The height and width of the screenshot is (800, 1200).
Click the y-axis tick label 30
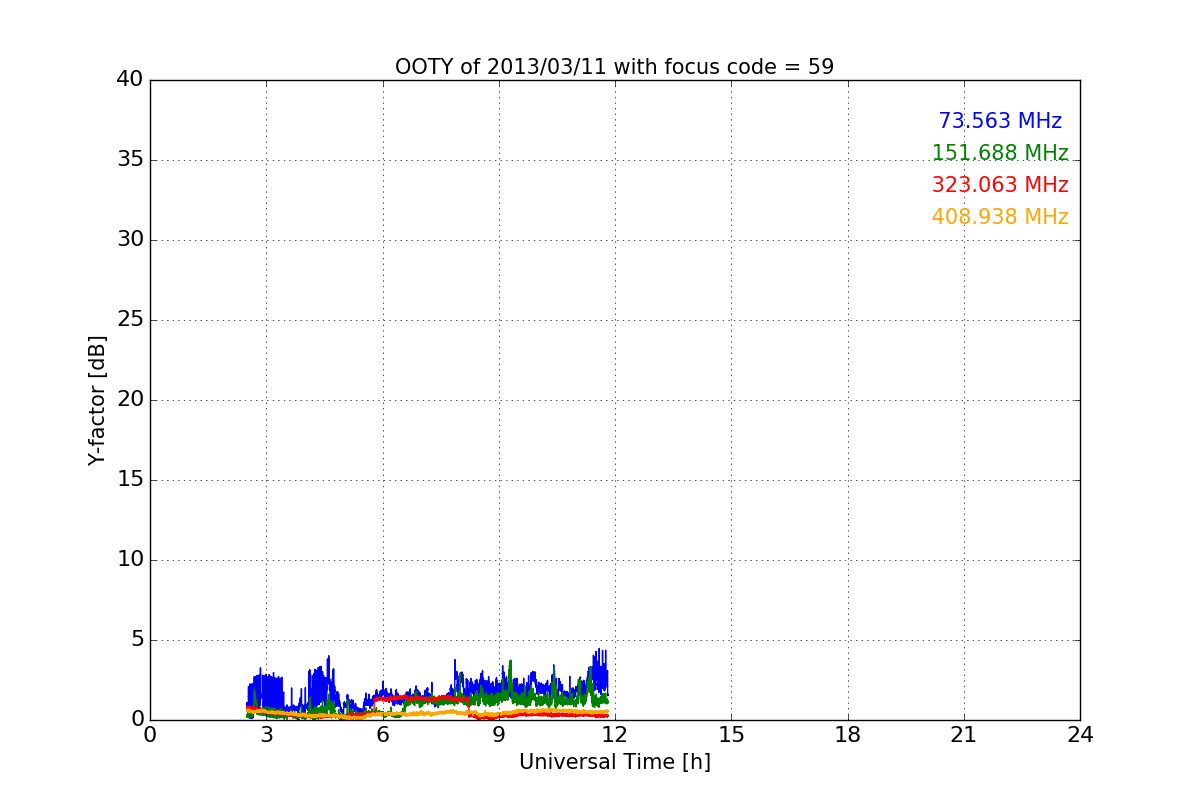130,240
